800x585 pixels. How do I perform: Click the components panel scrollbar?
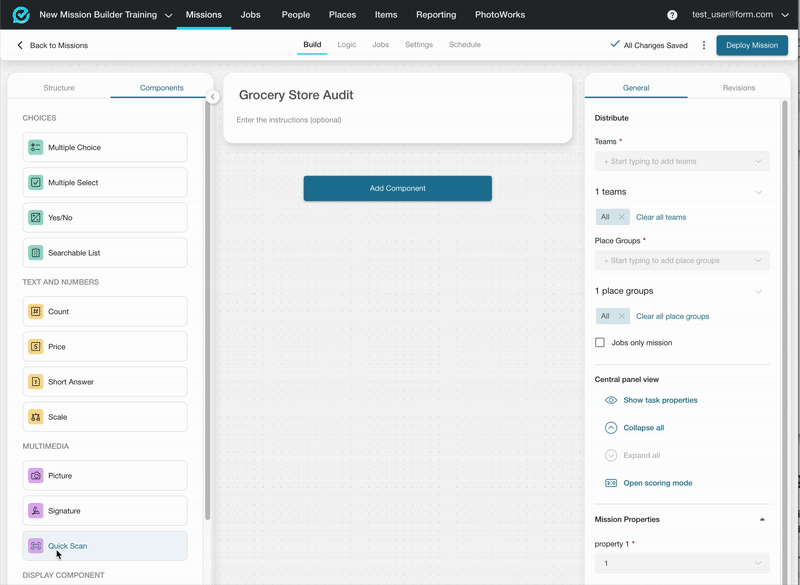pyautogui.click(x=208, y=311)
